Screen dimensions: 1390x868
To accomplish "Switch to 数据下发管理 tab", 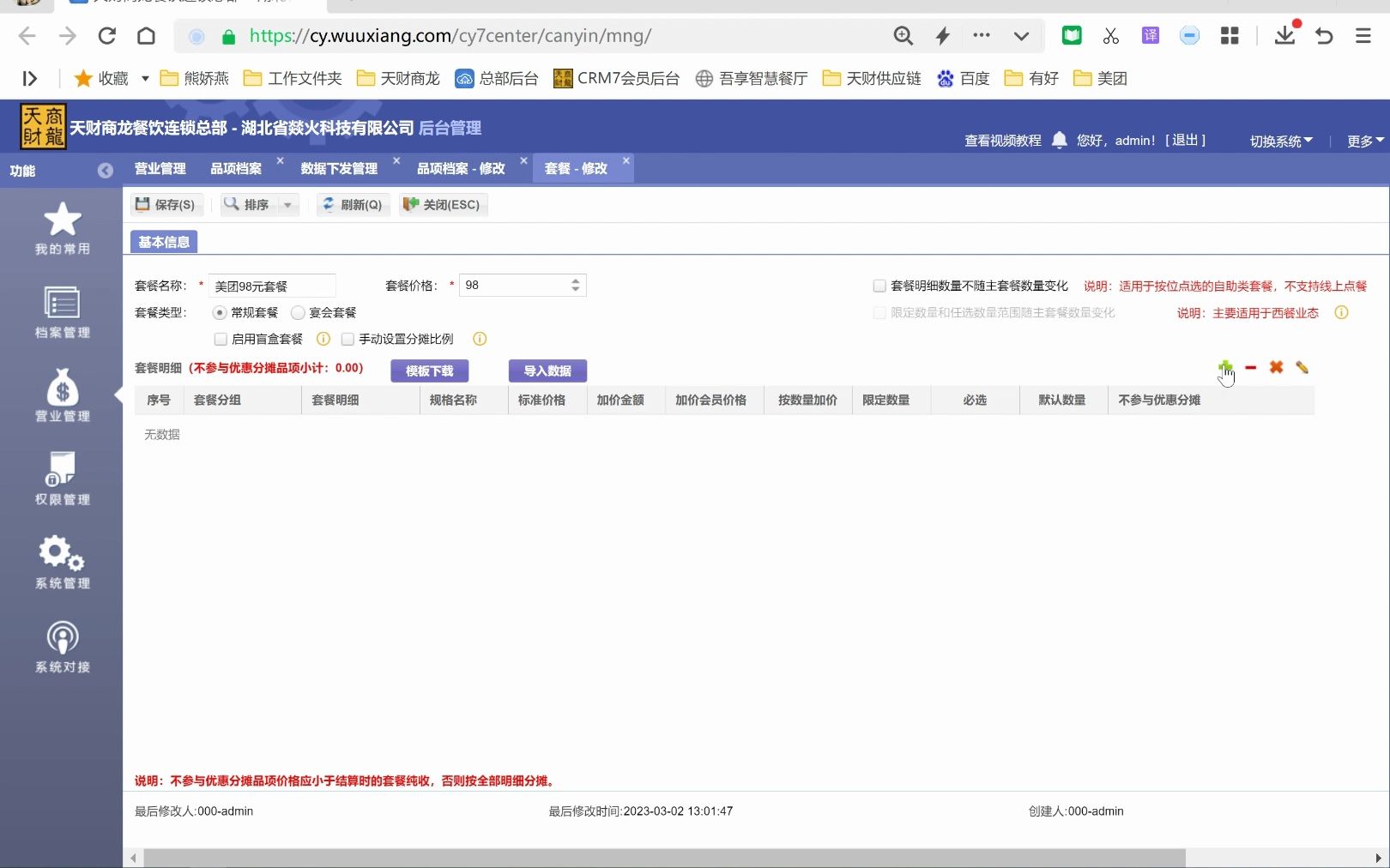I will coord(339,168).
